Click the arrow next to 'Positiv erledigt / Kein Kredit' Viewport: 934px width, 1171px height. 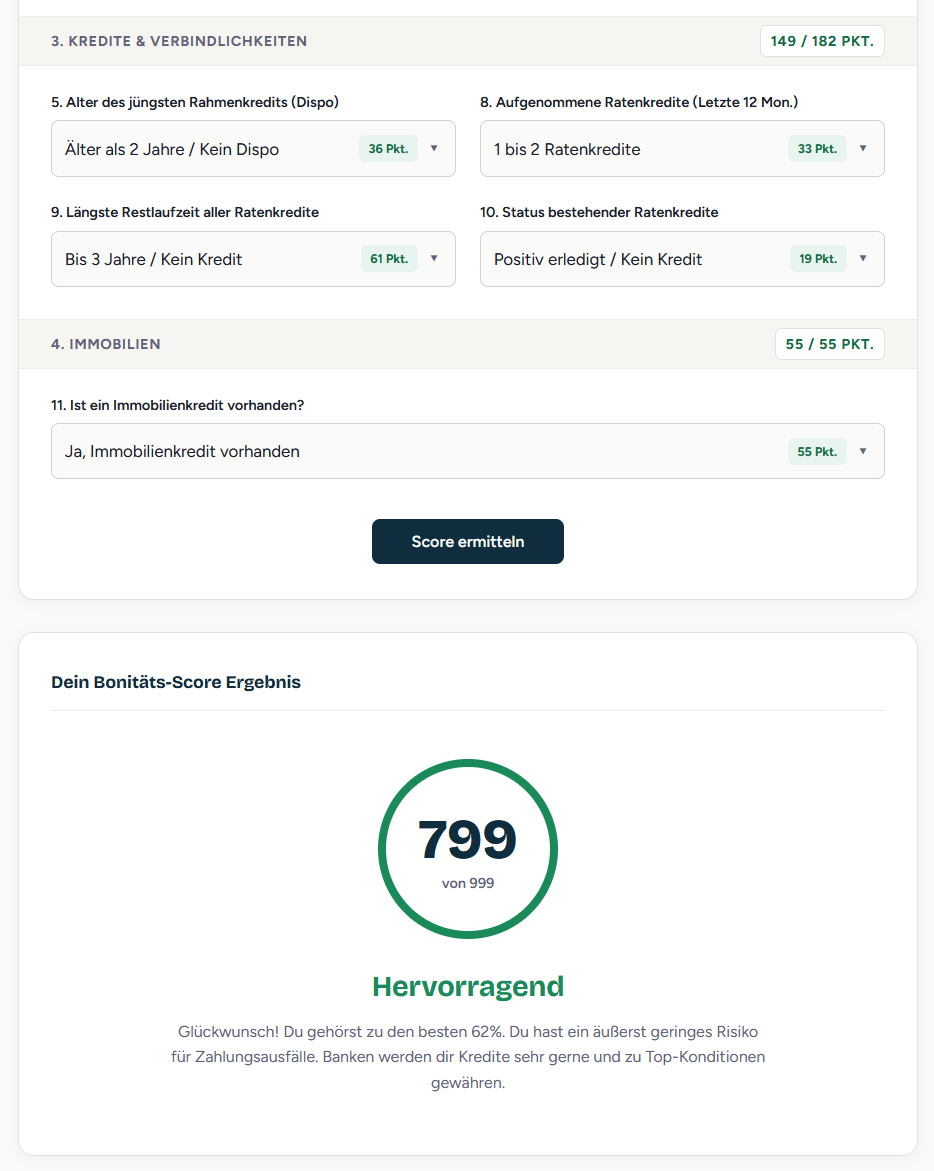(x=862, y=258)
